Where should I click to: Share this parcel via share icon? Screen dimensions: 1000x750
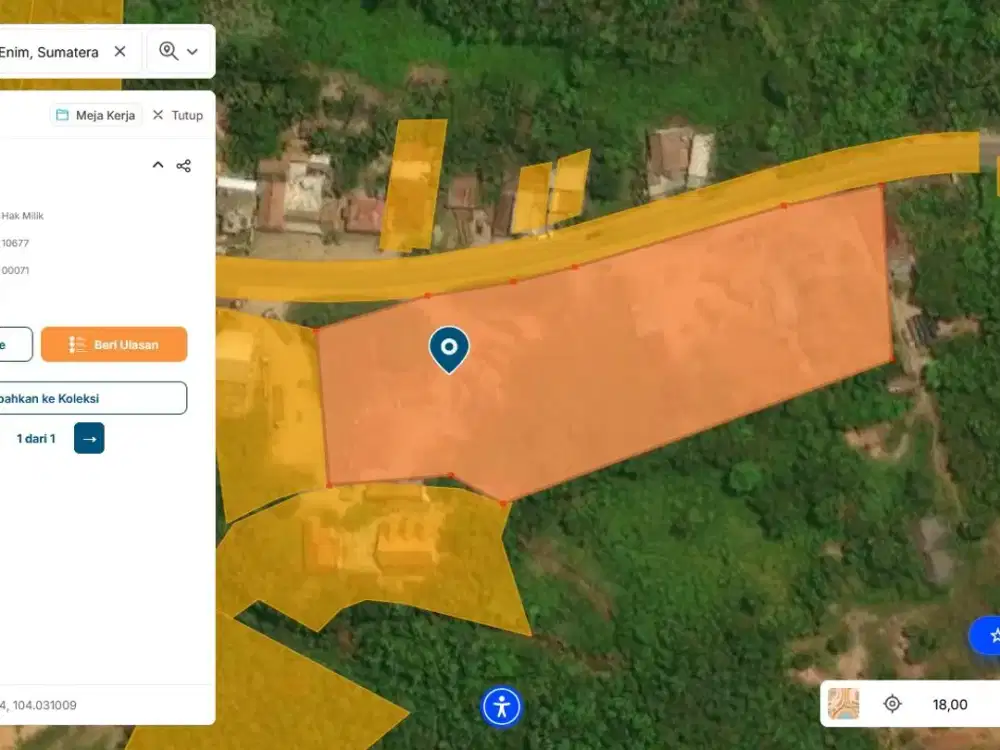tap(184, 166)
